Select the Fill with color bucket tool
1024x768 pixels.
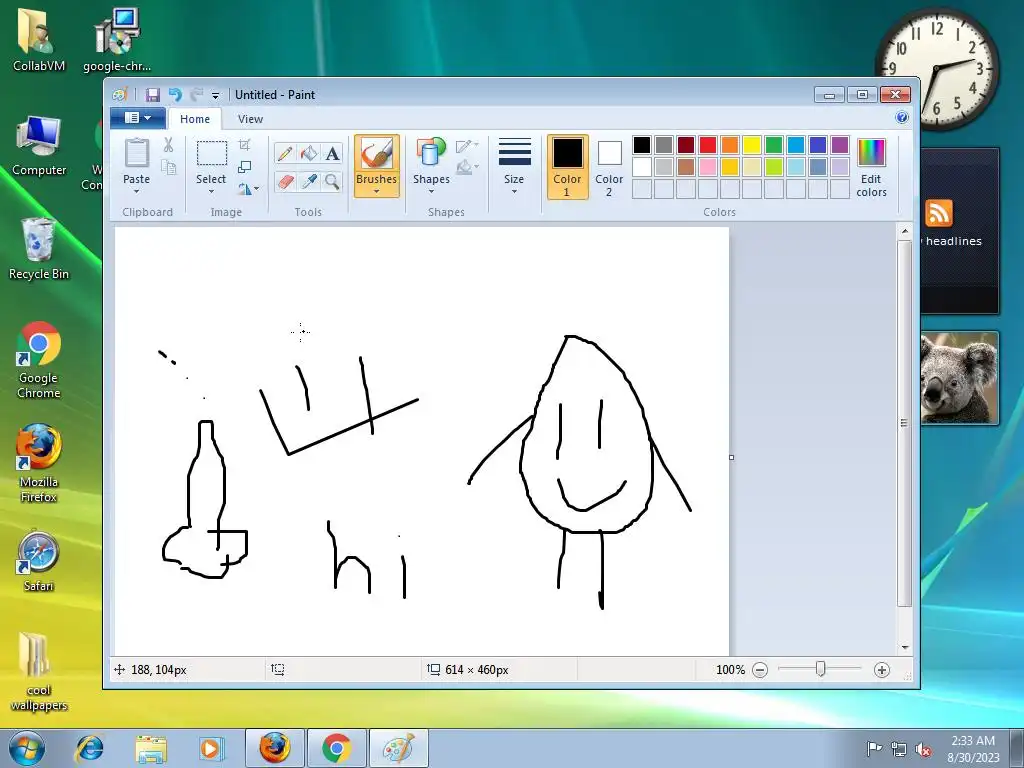pyautogui.click(x=308, y=153)
